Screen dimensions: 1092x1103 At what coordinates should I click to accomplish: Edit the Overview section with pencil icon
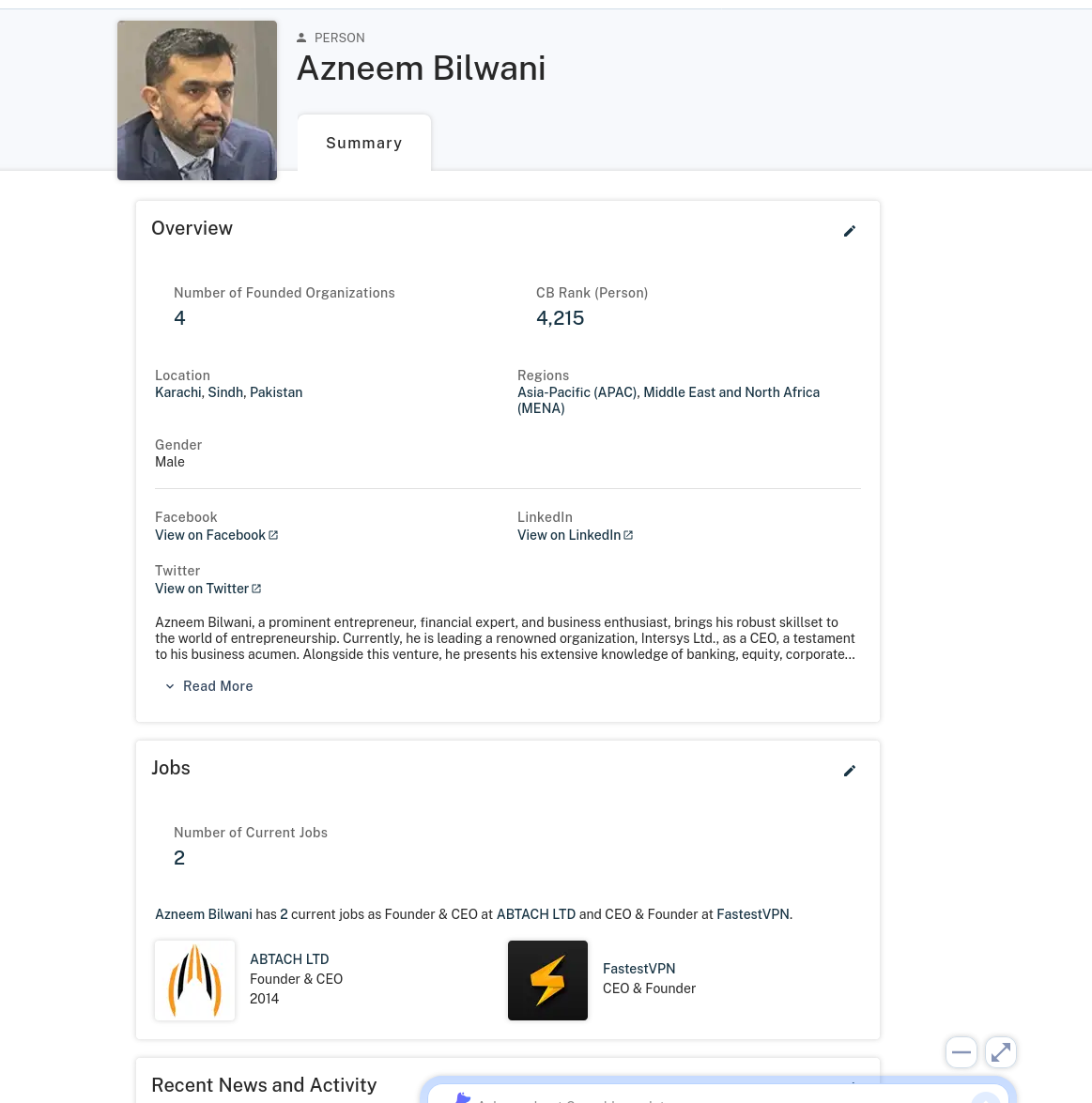[850, 231]
